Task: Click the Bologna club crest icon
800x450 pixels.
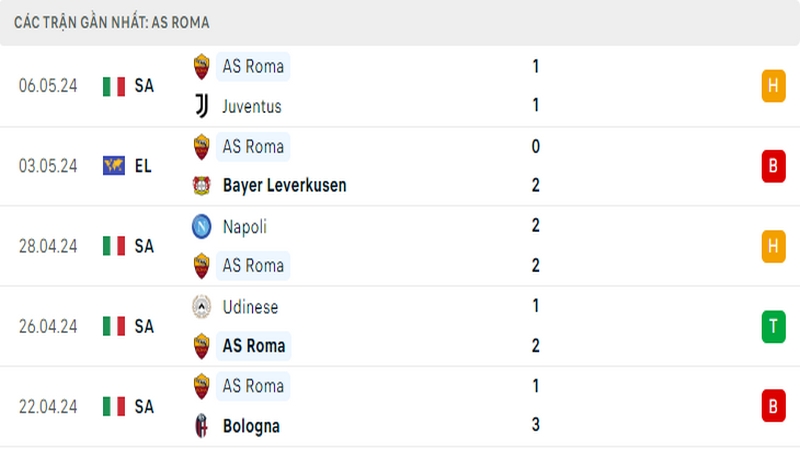Action: [202, 426]
